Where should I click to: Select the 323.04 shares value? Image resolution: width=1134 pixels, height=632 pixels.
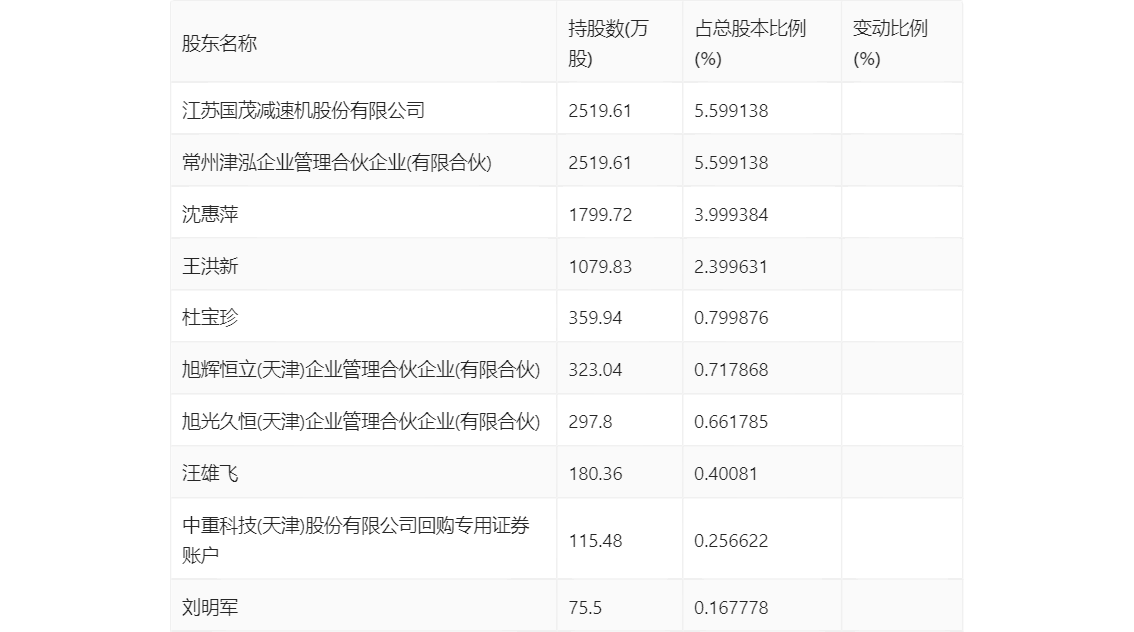point(594,370)
